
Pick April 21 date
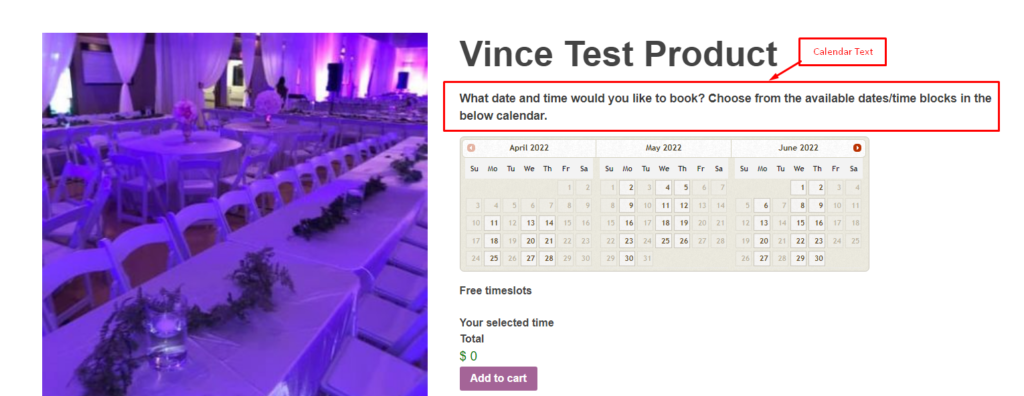point(547,240)
